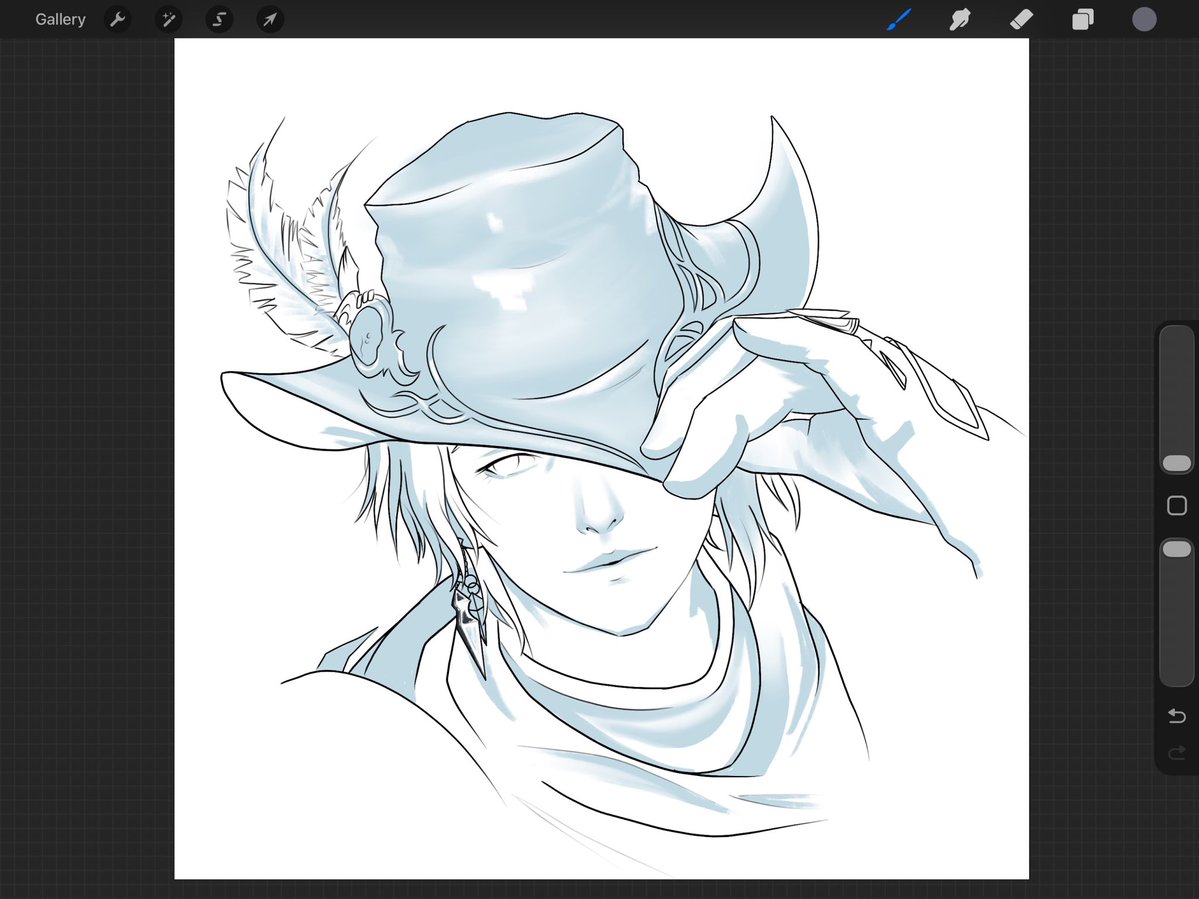Activate the Transform arrow tool
Image resolution: width=1199 pixels, height=899 pixels.
pos(270,19)
